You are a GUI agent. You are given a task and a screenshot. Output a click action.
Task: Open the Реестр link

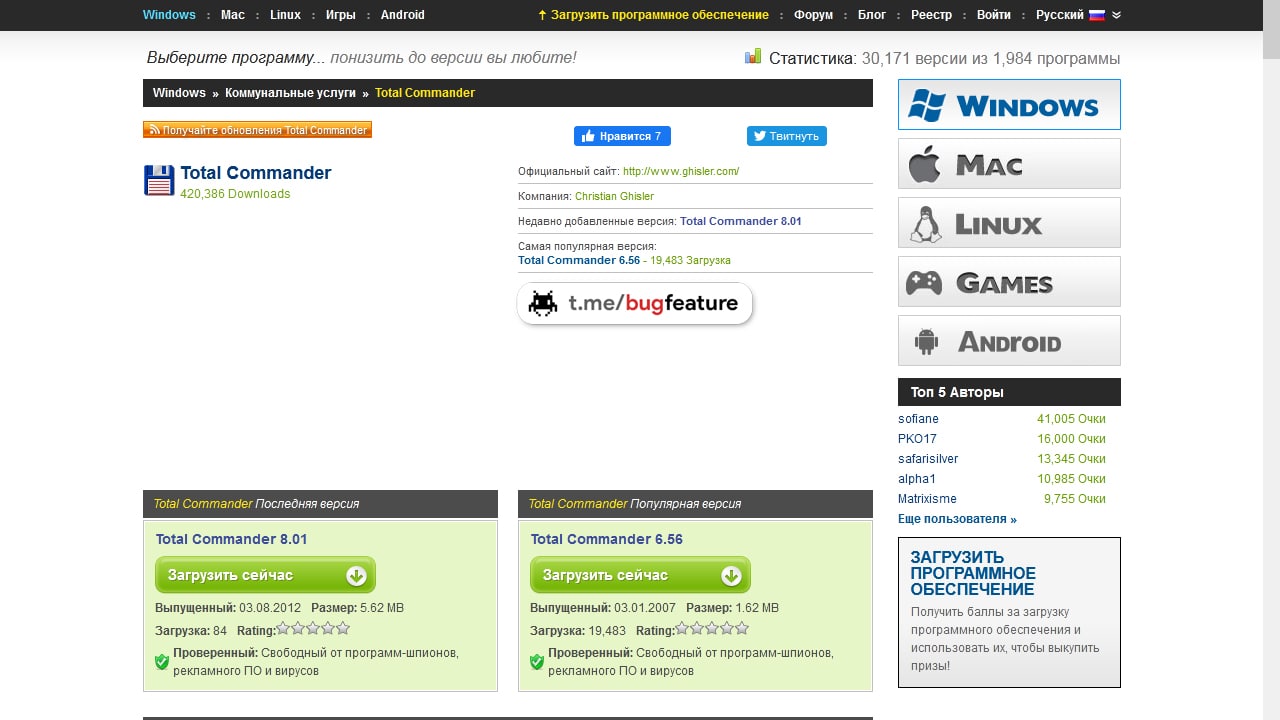tap(932, 15)
